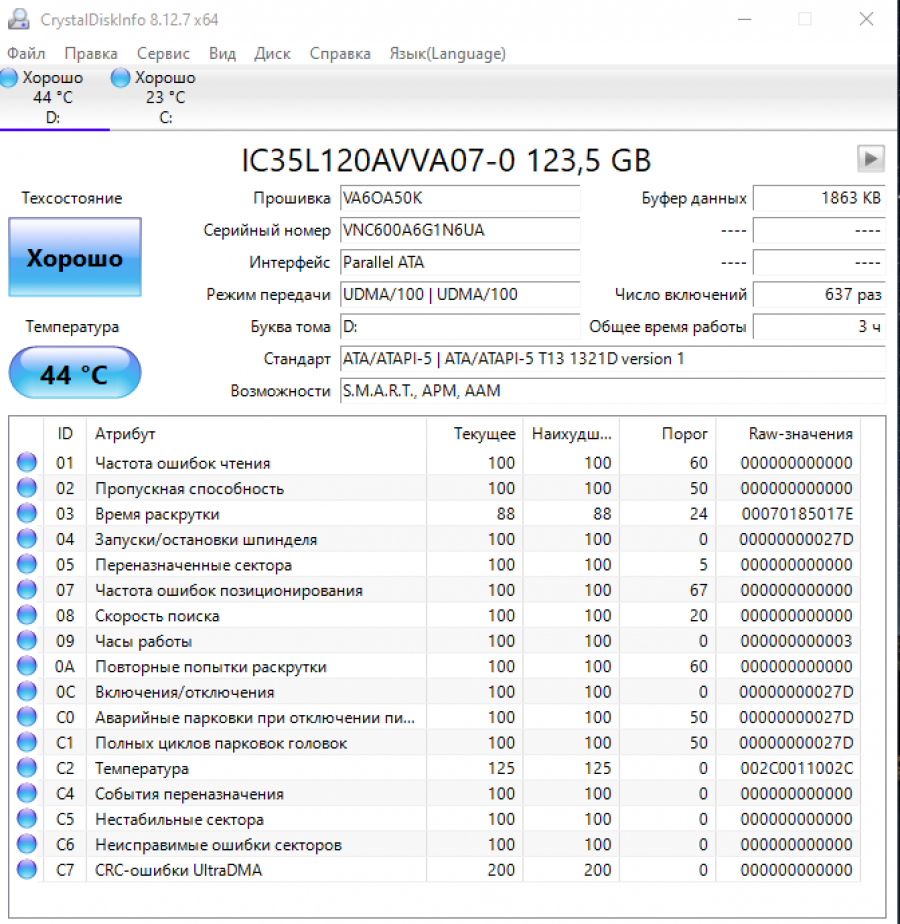
Task: Click status orb for attribute 05 reallocated sectors
Action: tap(27, 564)
